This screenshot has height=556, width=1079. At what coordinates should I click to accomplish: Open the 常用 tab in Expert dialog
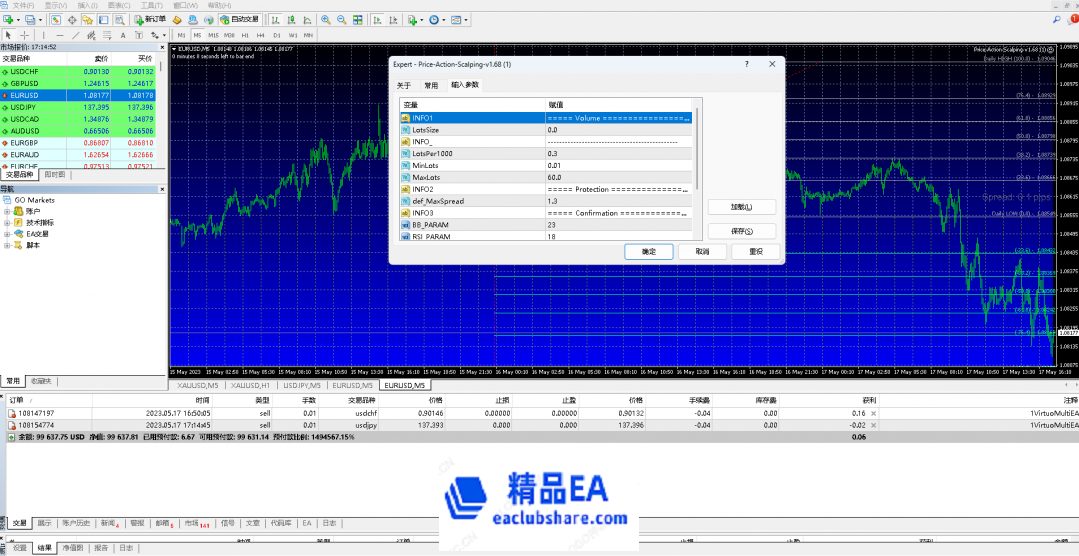coord(430,86)
